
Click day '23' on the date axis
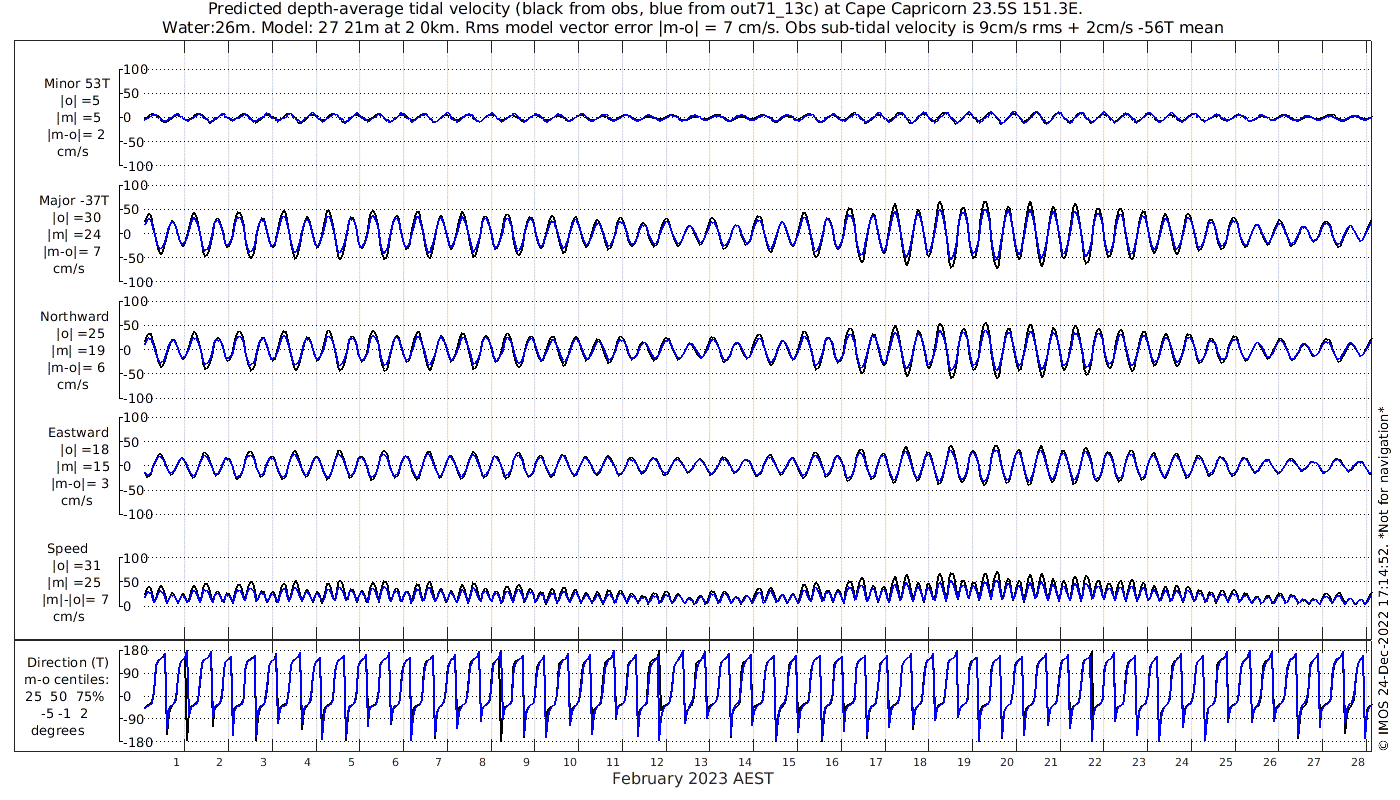point(1138,761)
